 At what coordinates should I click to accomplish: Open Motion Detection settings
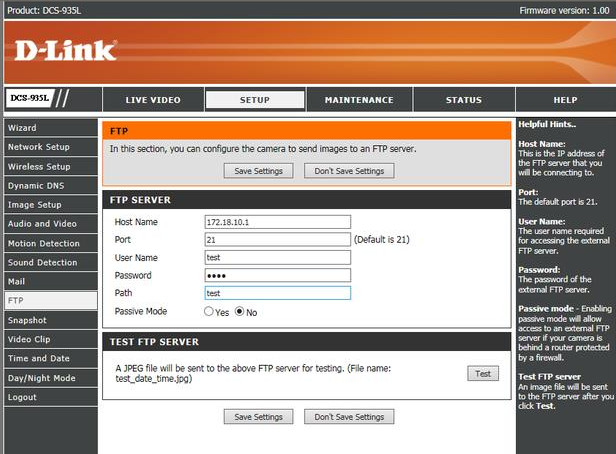(x=51, y=243)
